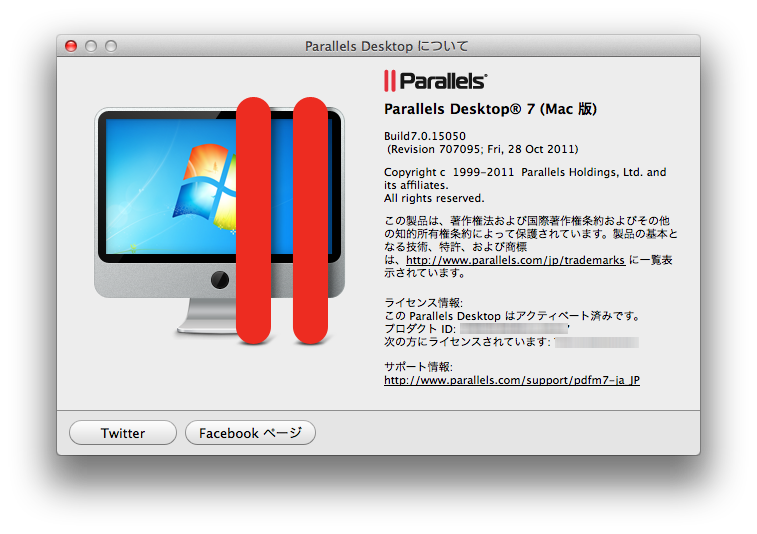757x534 pixels.
Task: Open the support link pdfm7-ja_JP
Action: (512, 380)
